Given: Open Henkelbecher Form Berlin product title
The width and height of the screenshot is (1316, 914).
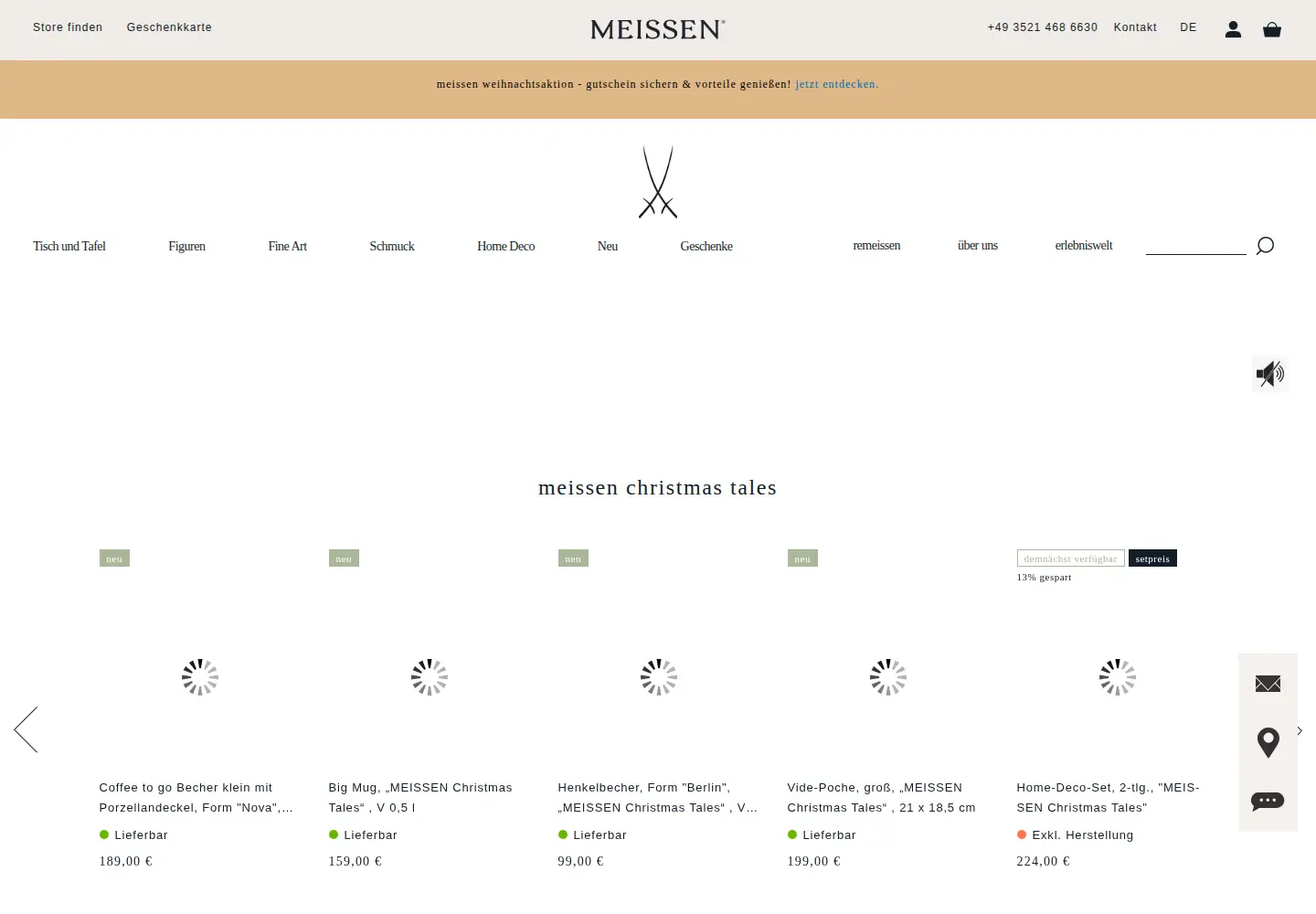Looking at the screenshot, I should pyautogui.click(x=658, y=798).
